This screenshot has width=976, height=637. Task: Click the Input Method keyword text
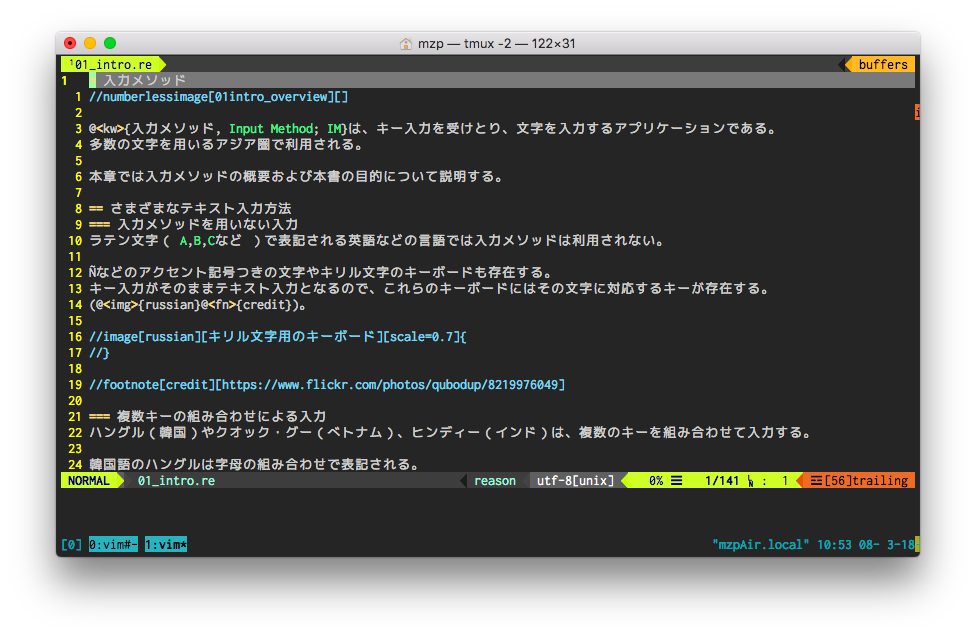tap(271, 128)
